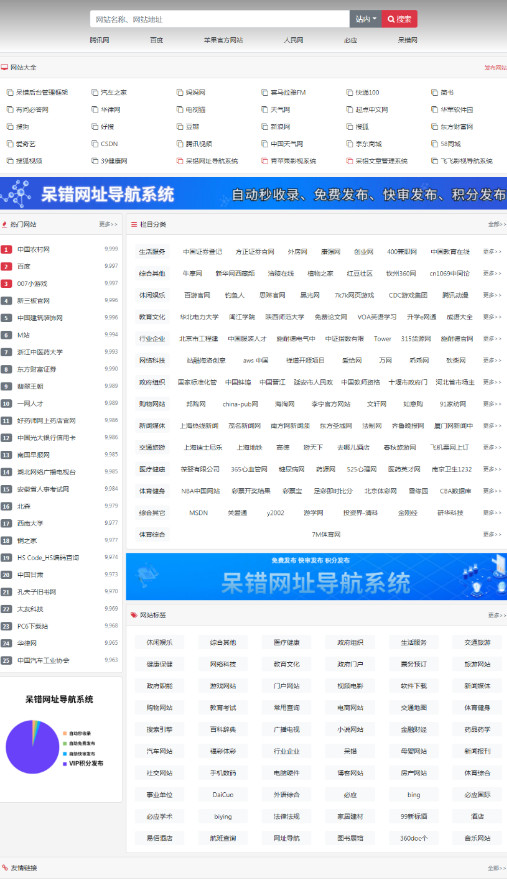Screen dimensions: 507x881
Task: Expand 更多>> on the 购物网站 category row
Action: 492,403
